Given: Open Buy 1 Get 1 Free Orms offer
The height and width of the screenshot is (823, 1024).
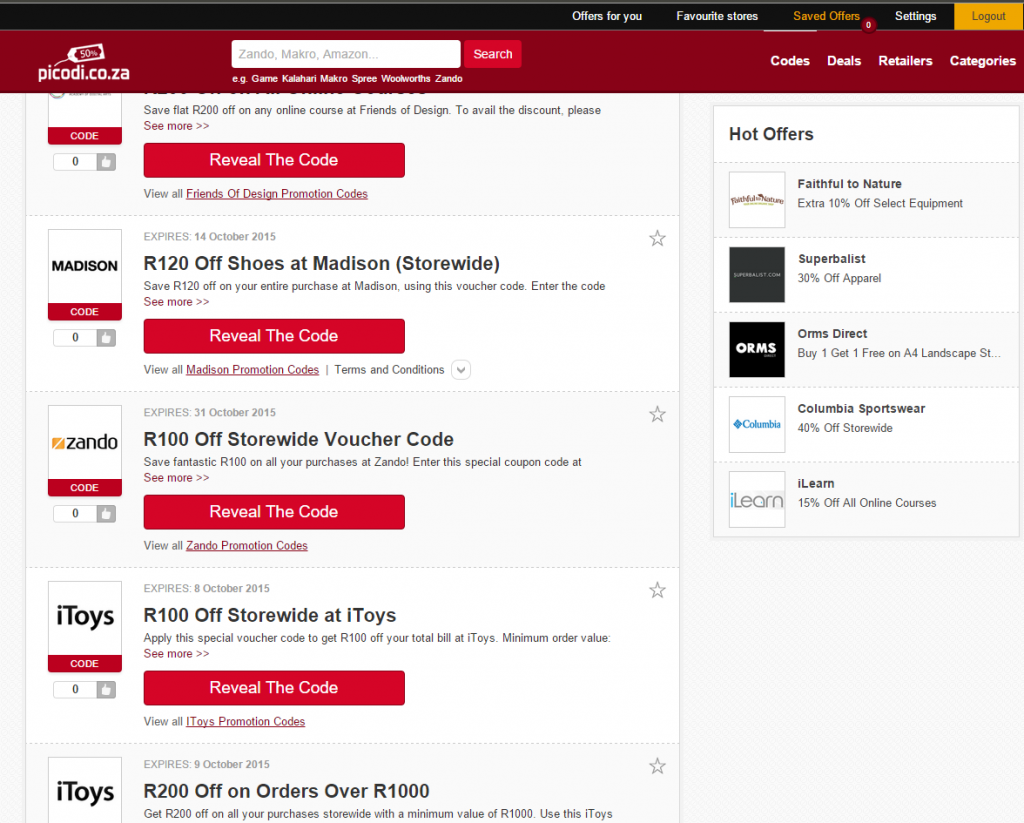Looking at the screenshot, I should coord(899,353).
